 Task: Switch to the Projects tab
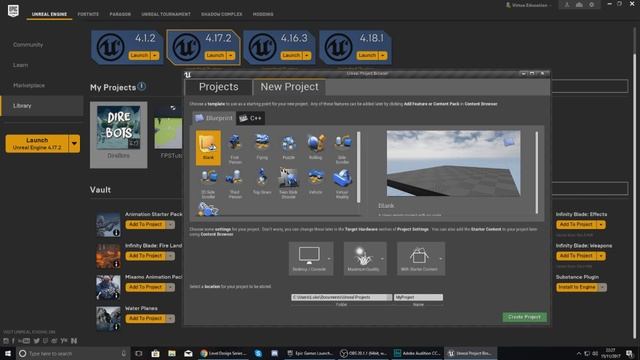218,87
